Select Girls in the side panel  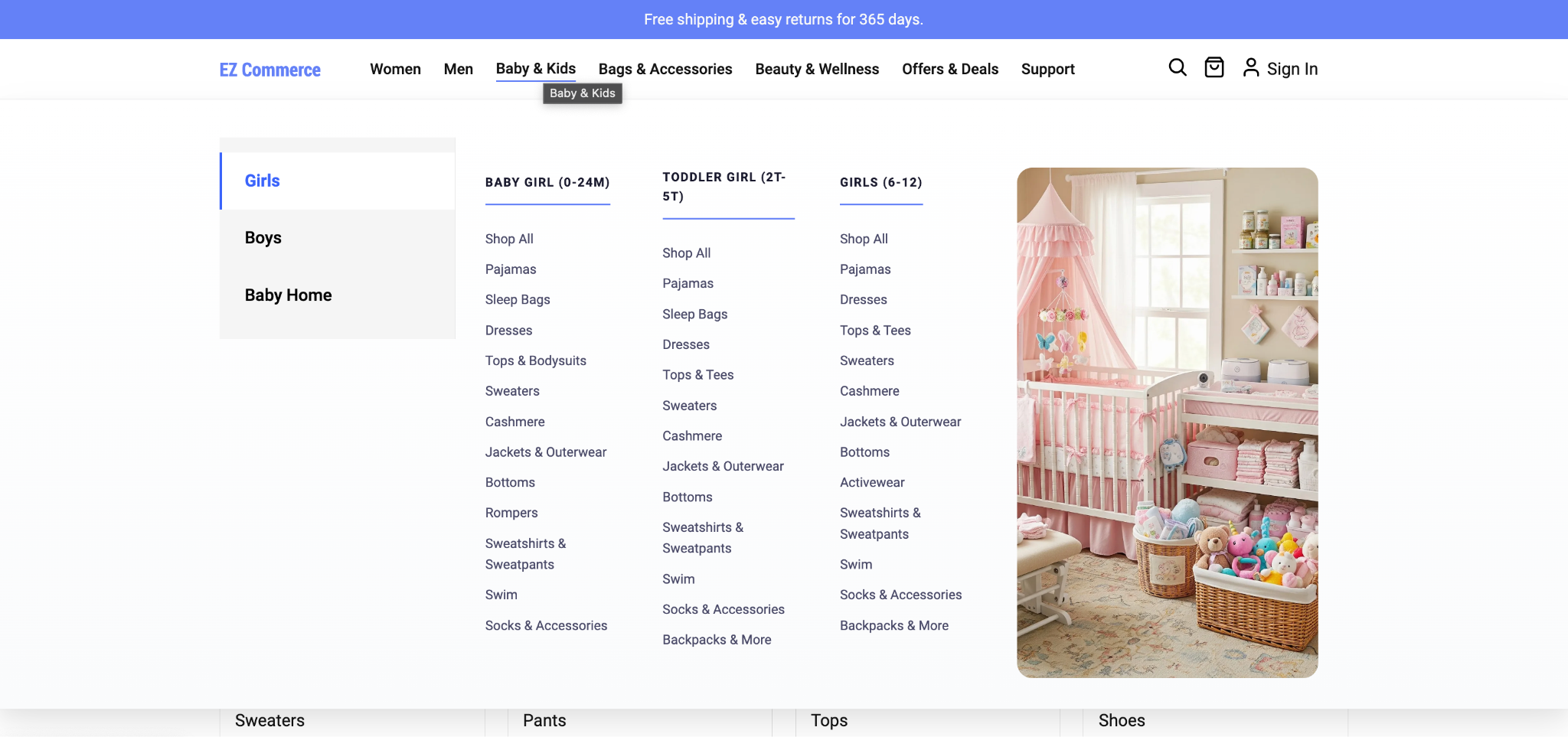point(262,180)
